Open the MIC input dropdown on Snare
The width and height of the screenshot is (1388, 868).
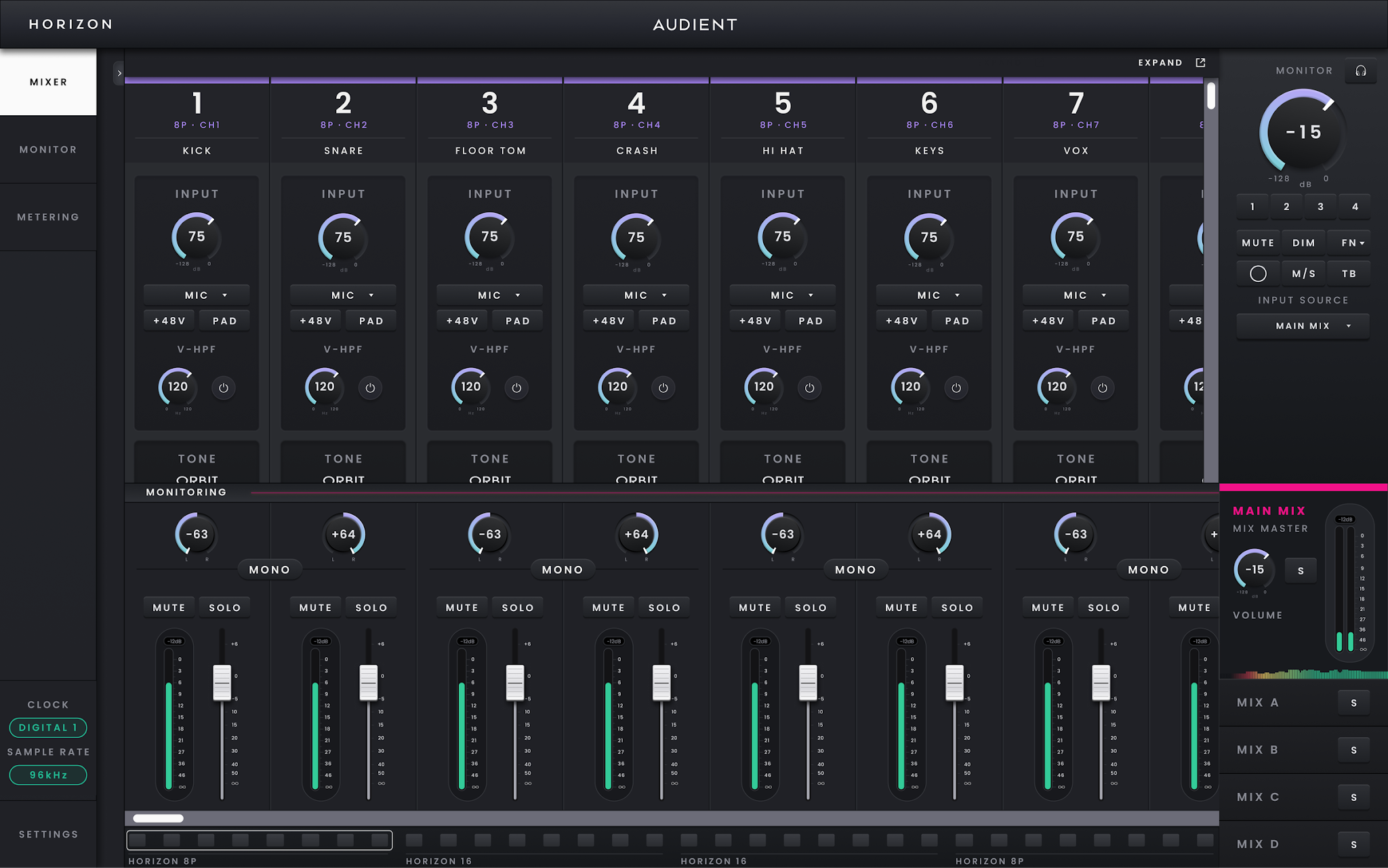[343, 295]
